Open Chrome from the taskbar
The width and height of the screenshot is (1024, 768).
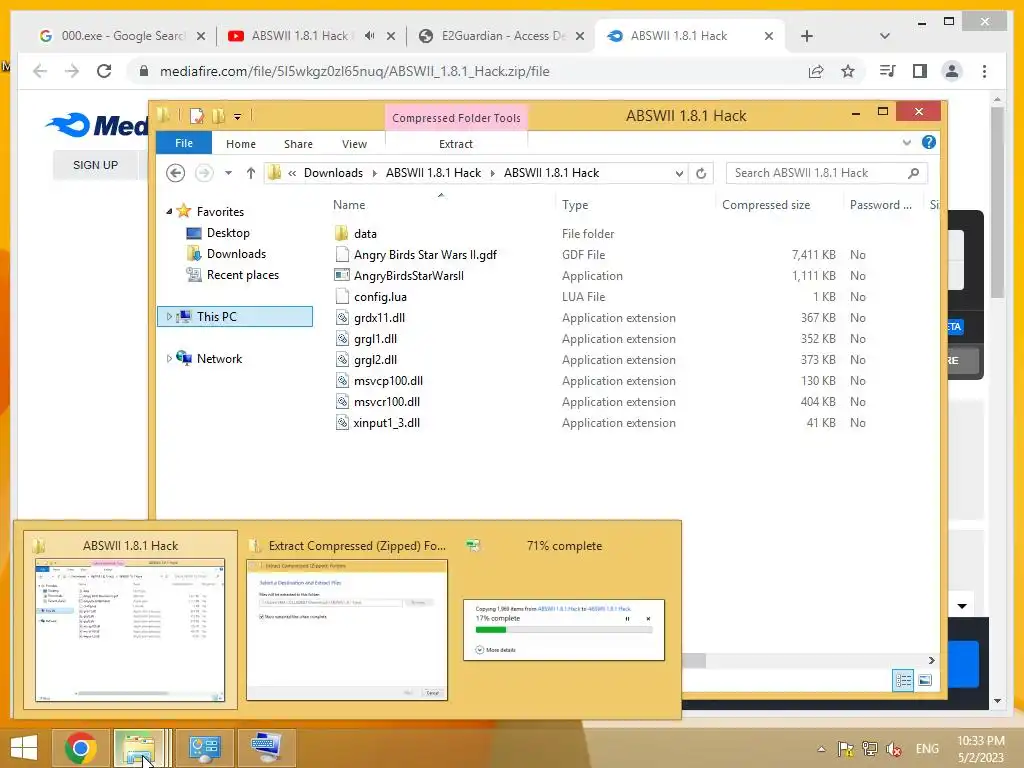tap(80, 748)
